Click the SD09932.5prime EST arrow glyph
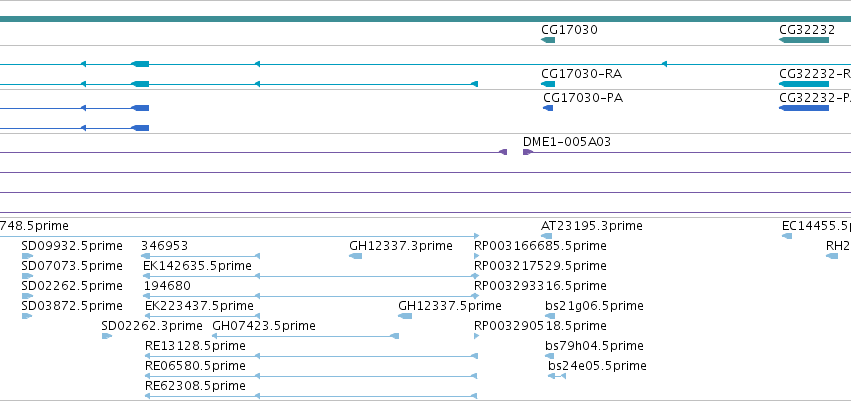The image size is (851, 401). (x=27, y=256)
